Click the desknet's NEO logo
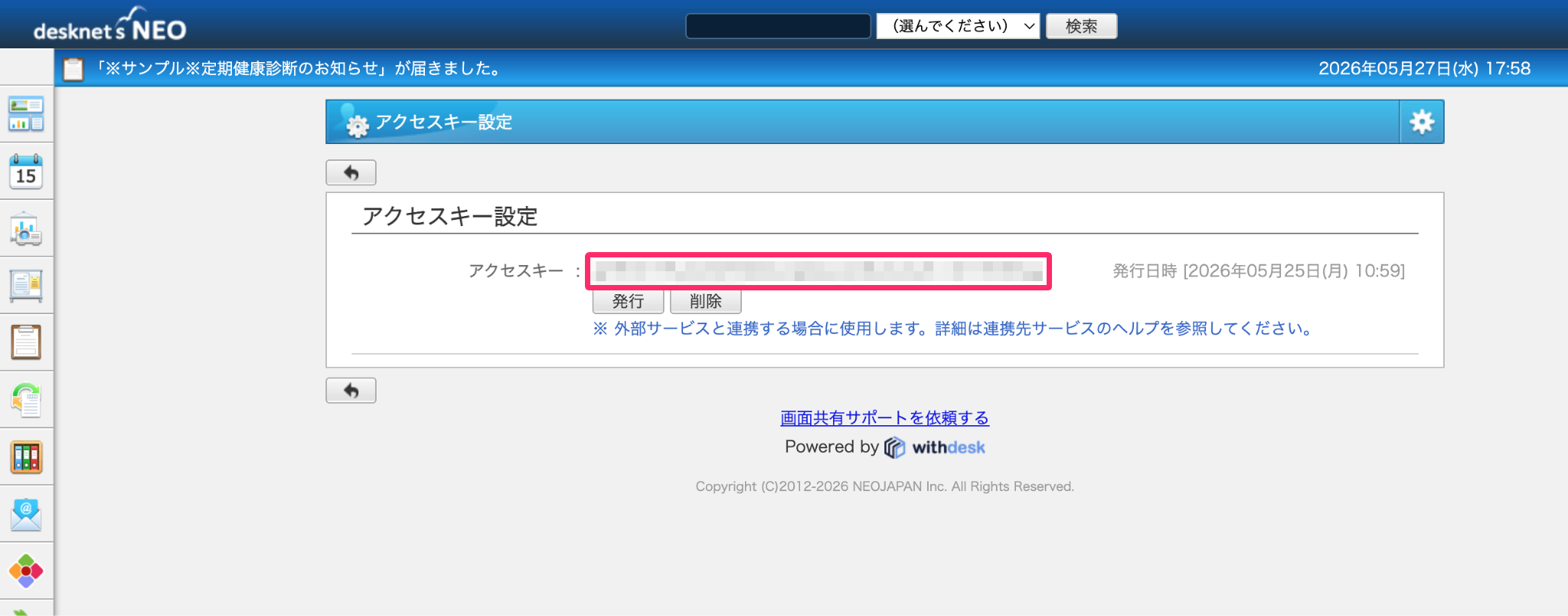The image size is (1568, 616). pyautogui.click(x=109, y=25)
